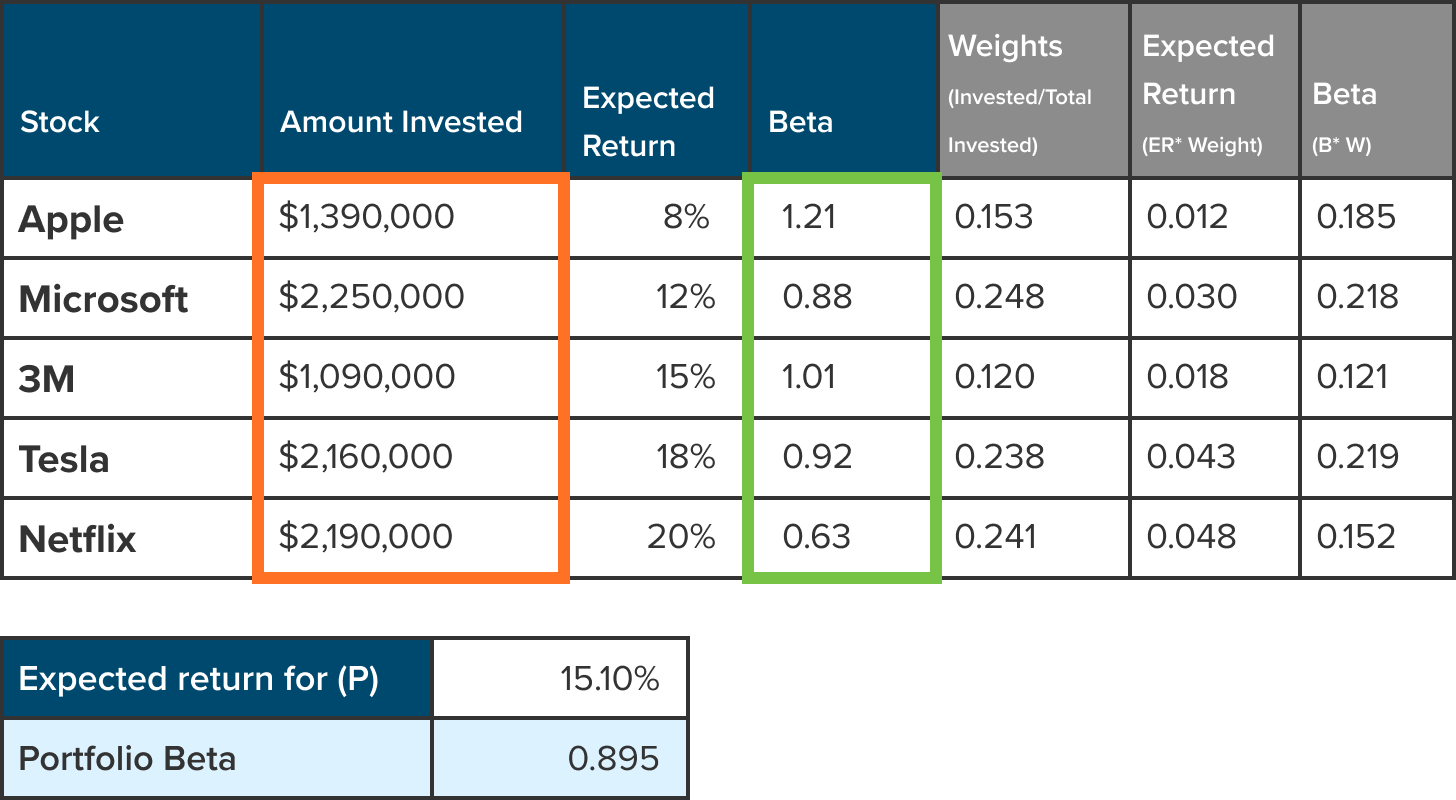
Task: Select the 0.121 weighted beta for 3M
Action: point(1352,377)
